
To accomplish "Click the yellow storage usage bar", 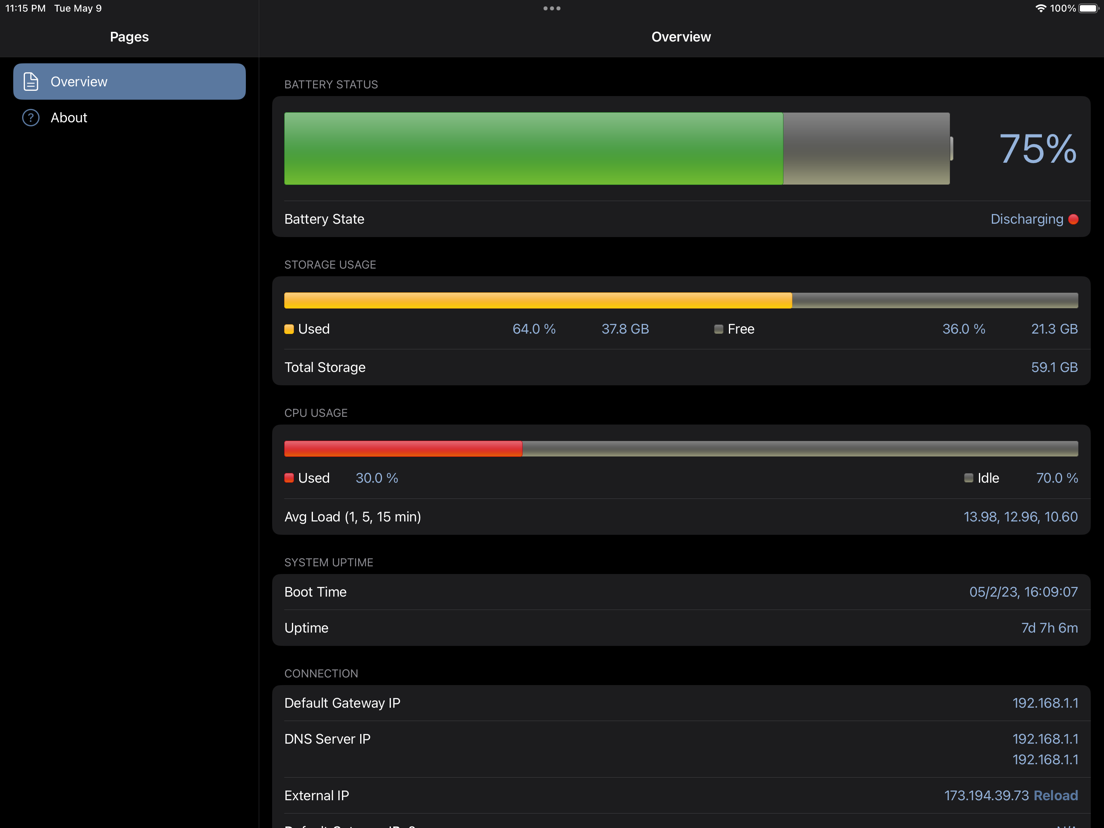I will (x=538, y=301).
